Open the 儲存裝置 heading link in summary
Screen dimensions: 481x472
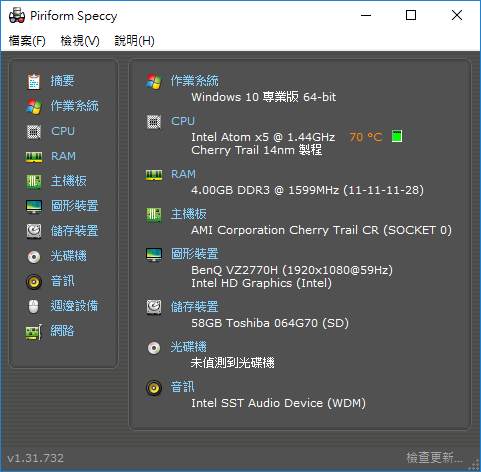tap(195, 307)
